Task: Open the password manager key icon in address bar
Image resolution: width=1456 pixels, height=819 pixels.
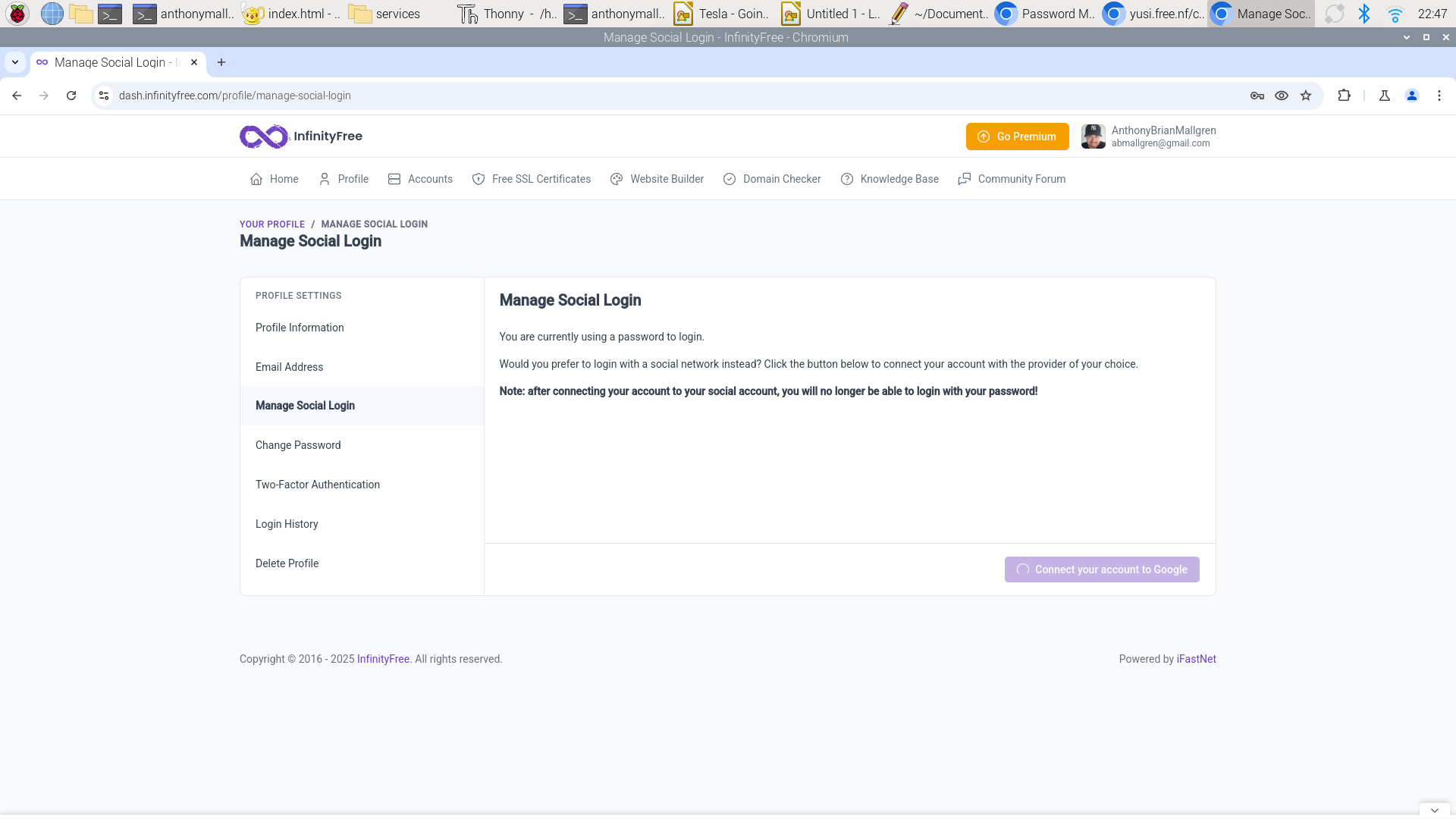Action: tap(1257, 96)
